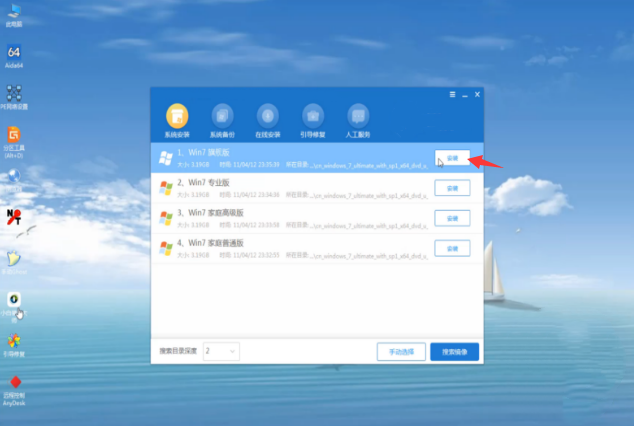Launch the NT password tool desktop icon
Image resolution: width=634 pixels, height=426 pixels.
[14, 217]
